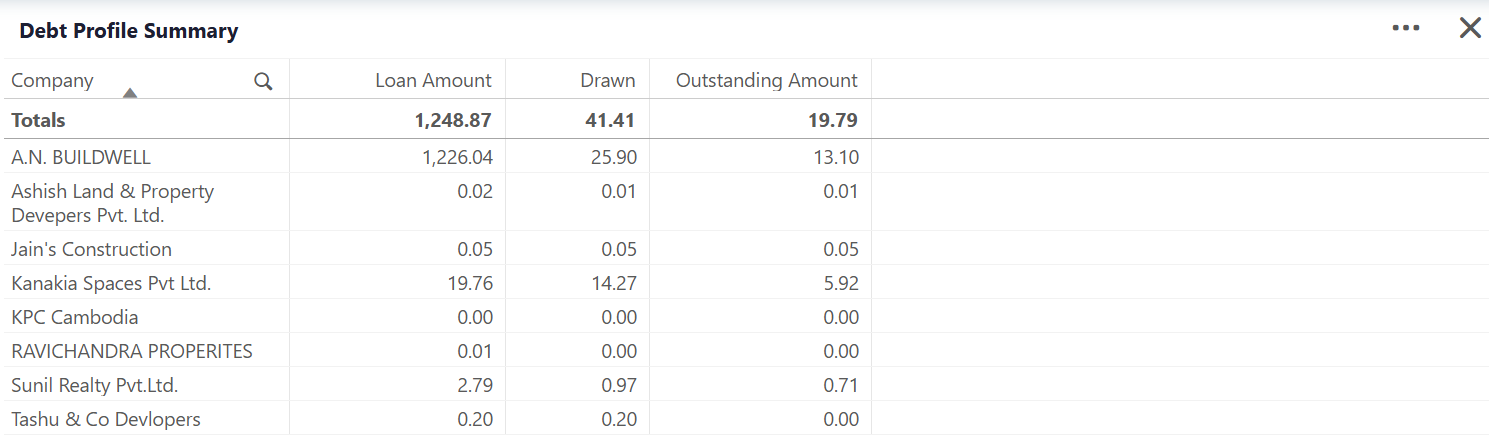Sort by the Company column header
The image size is (1489, 448).
52,80
